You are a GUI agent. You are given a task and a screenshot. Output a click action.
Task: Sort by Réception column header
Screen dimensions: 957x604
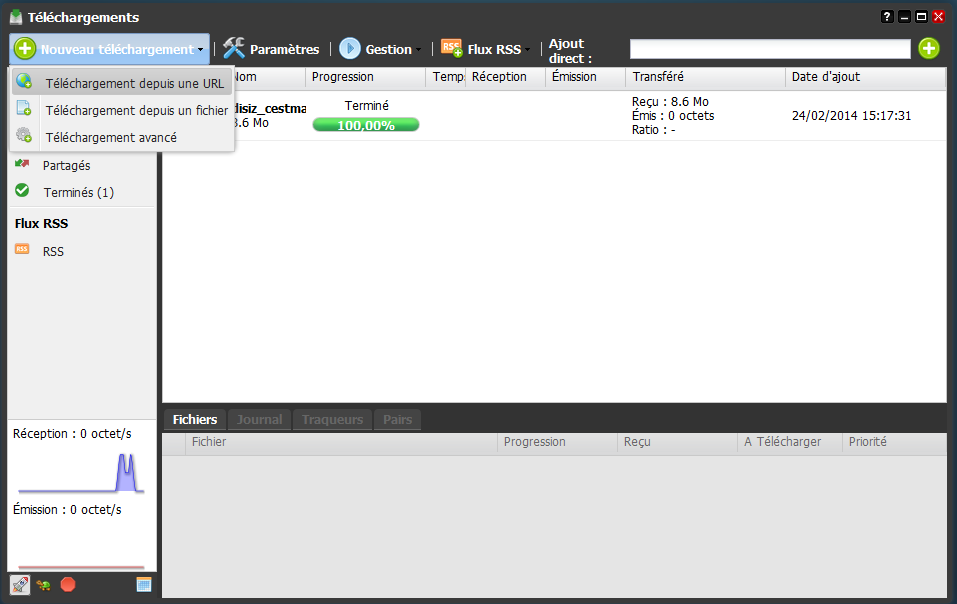tap(505, 77)
